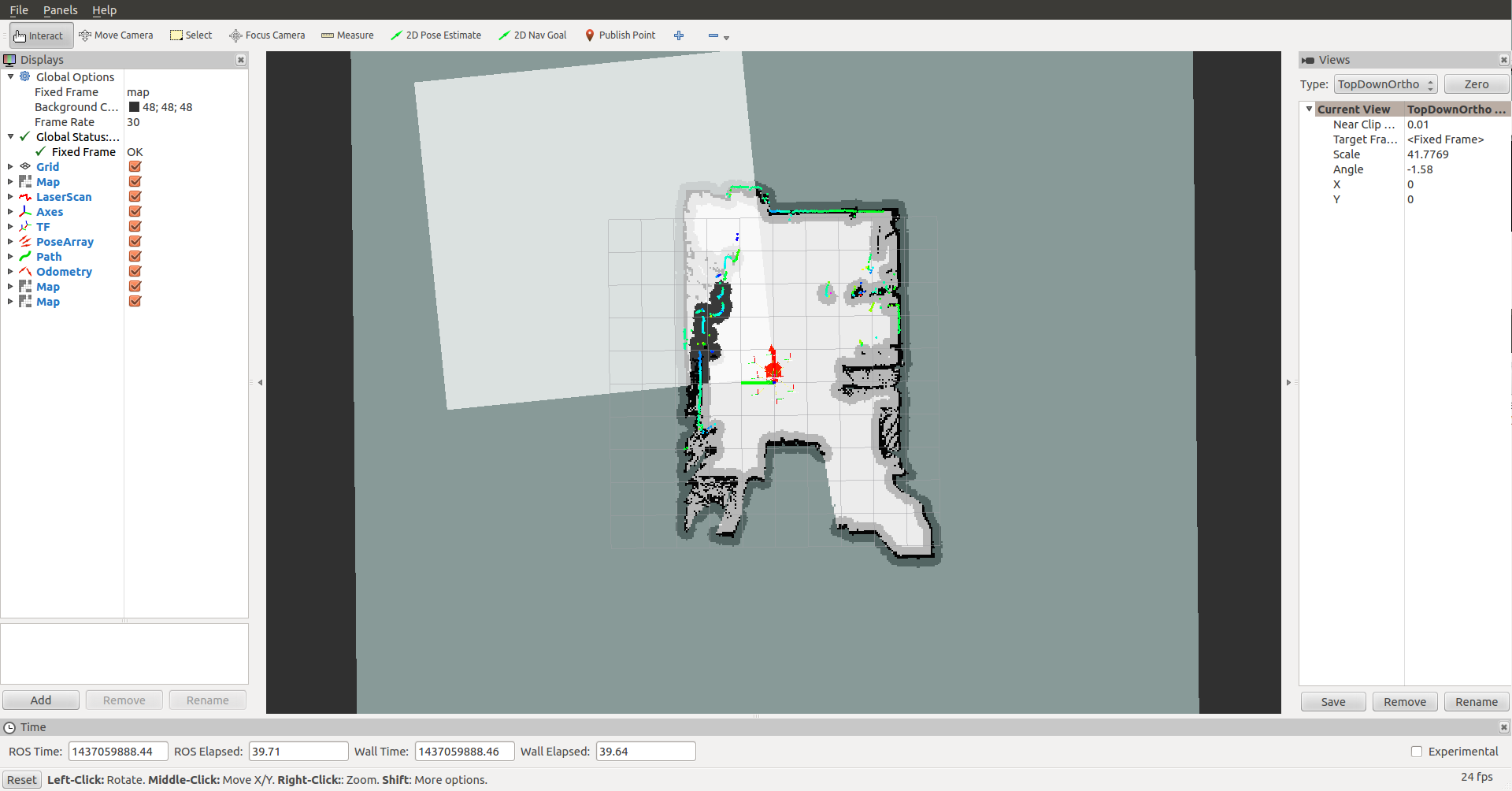Image resolution: width=1512 pixels, height=791 pixels.
Task: Open the view Type dropdown
Action: coord(1386,84)
